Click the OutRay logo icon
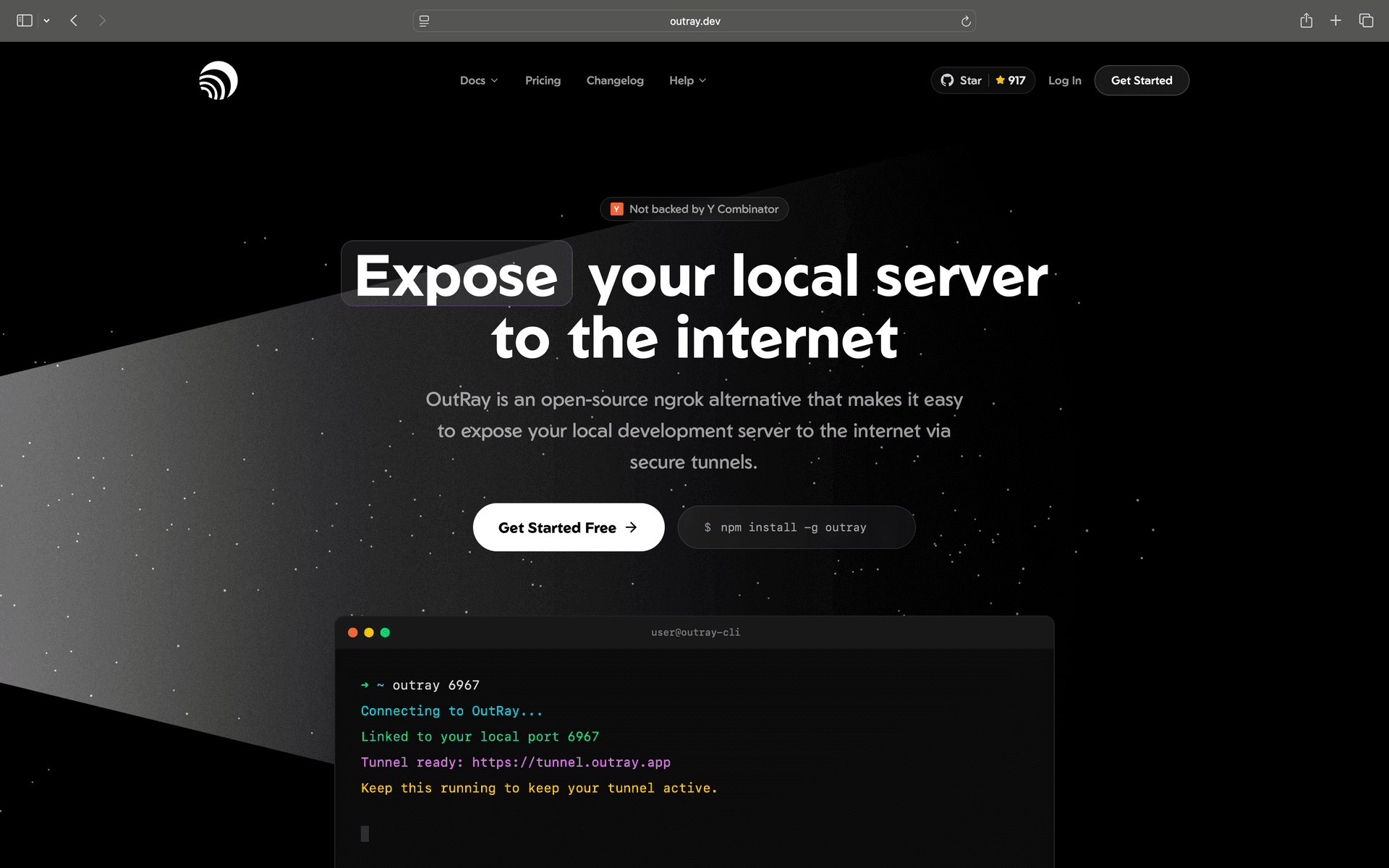 [x=218, y=80]
